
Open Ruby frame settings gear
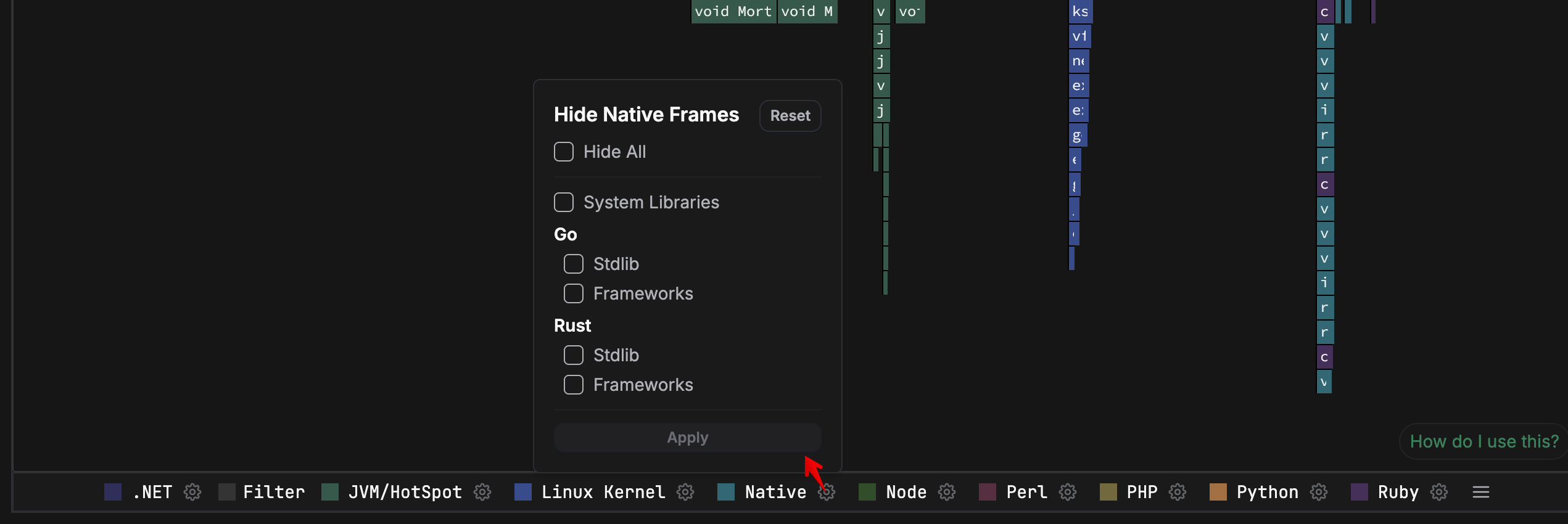pos(1439,492)
